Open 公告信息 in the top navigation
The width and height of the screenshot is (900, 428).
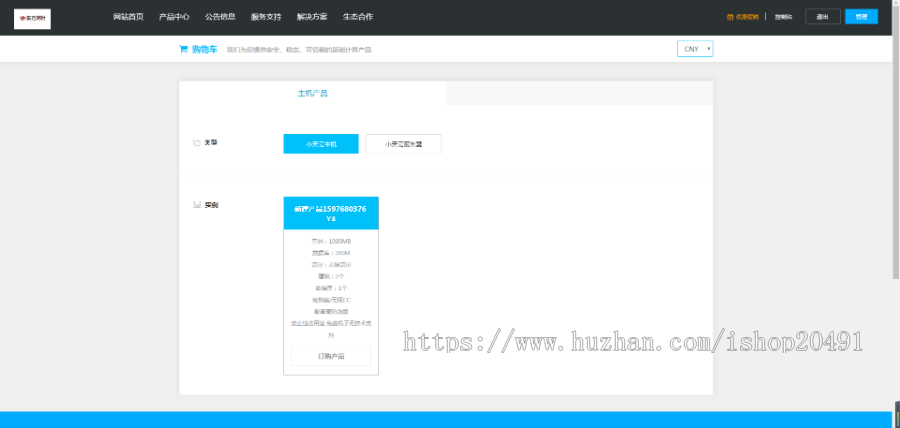pyautogui.click(x=220, y=17)
